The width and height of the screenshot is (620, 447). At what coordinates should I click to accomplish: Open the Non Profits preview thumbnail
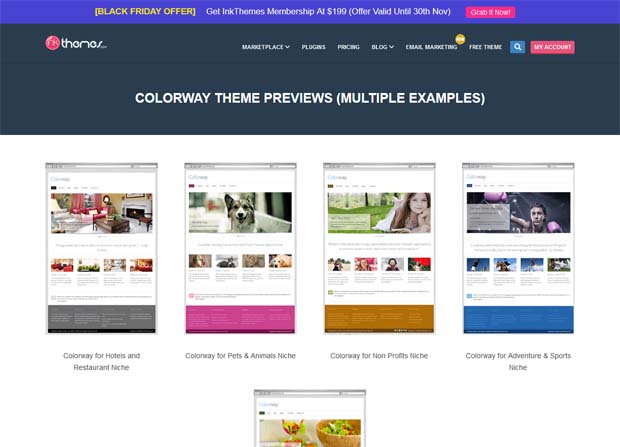379,248
